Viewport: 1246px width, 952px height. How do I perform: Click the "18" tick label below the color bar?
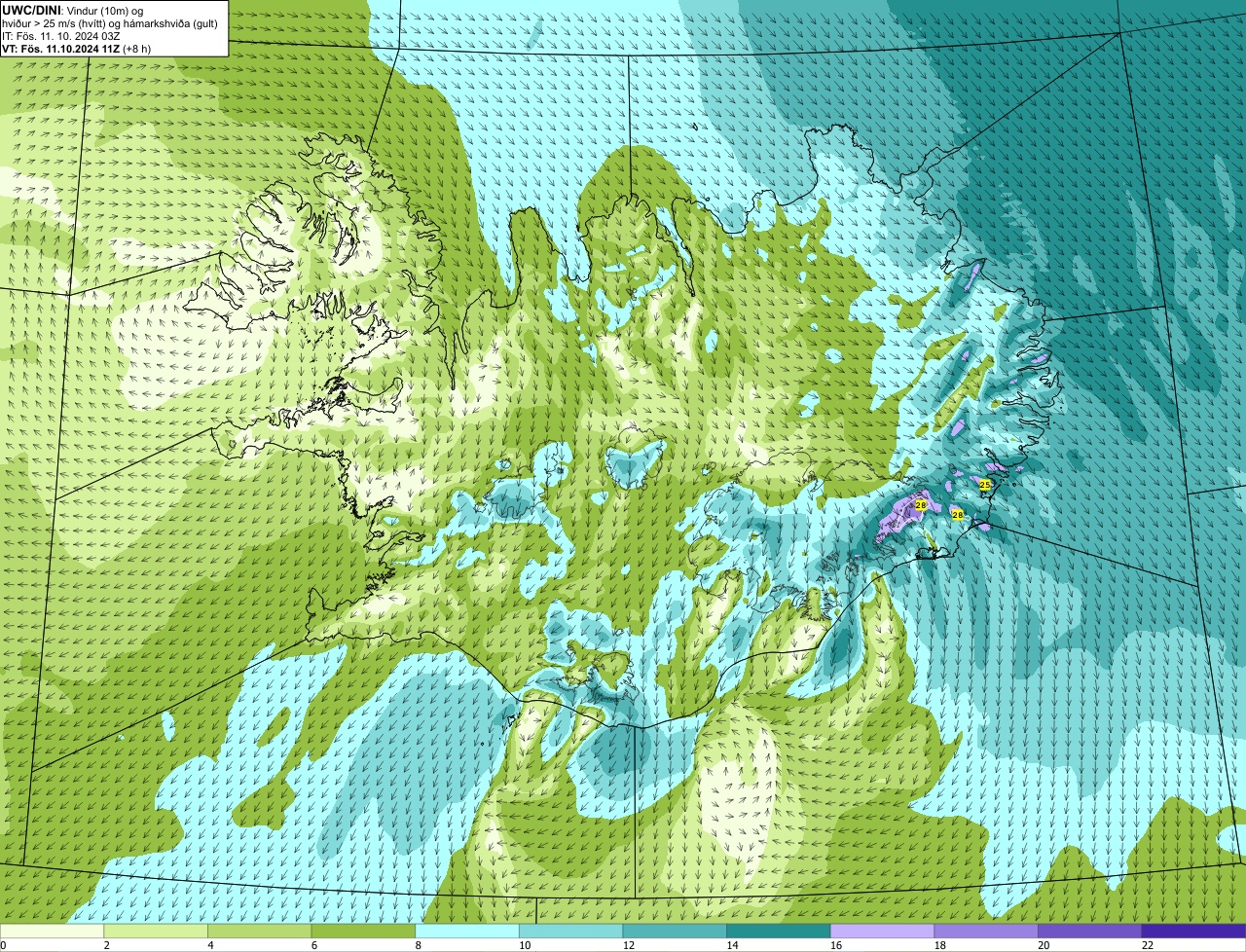click(x=939, y=945)
